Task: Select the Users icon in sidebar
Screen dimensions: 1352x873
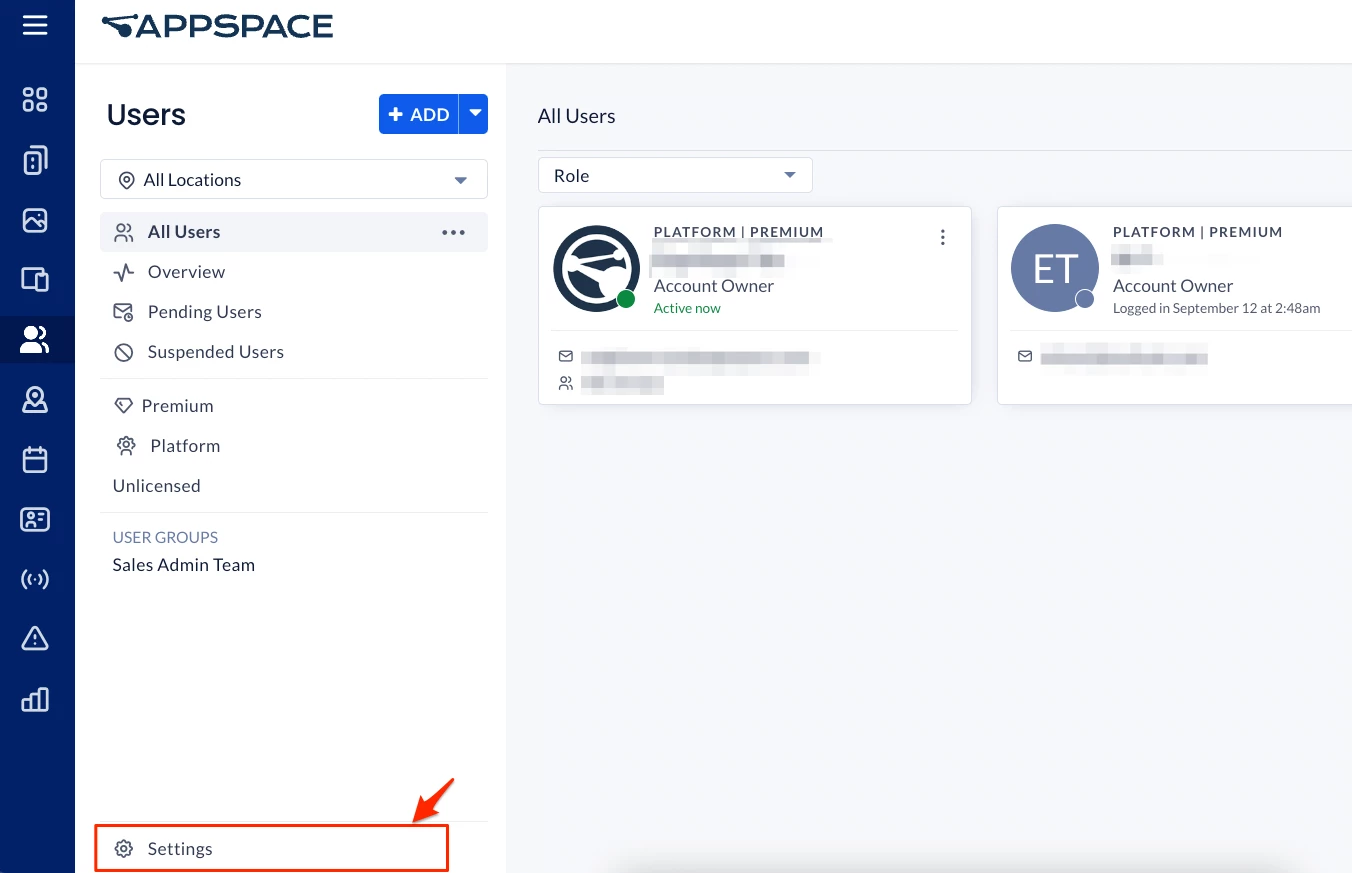Action: pos(35,340)
